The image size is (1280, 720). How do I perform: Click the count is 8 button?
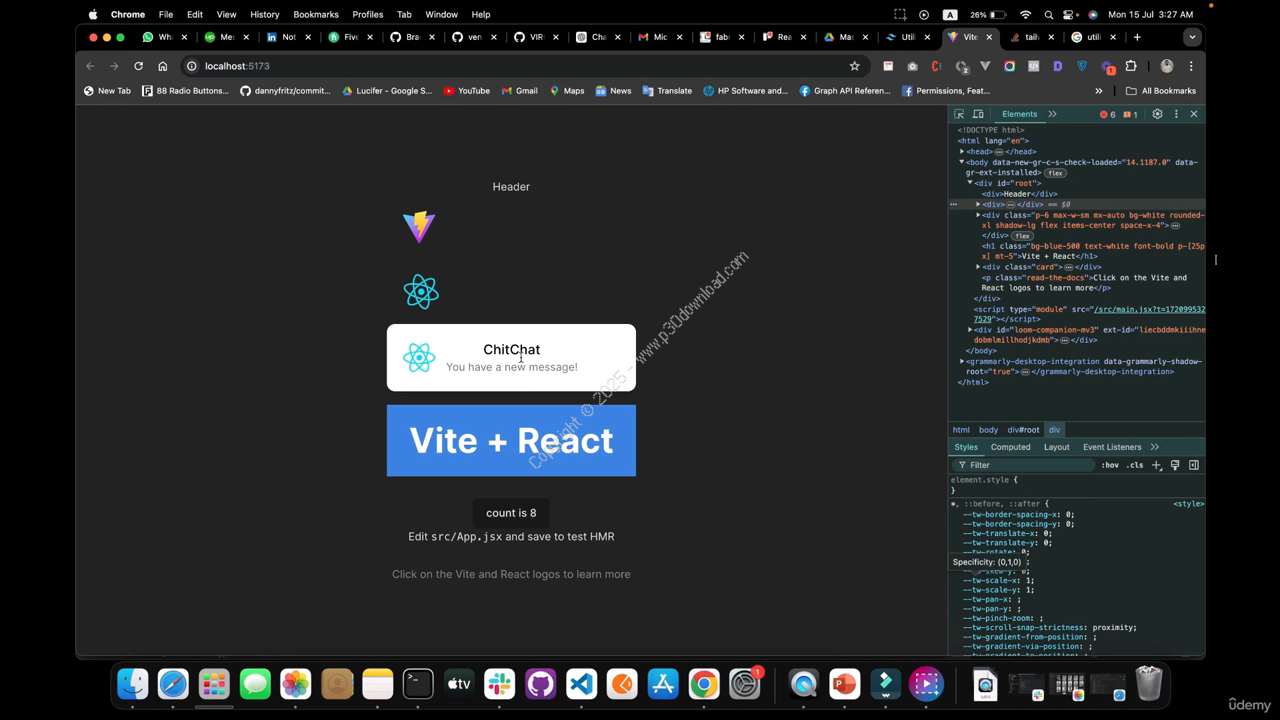[x=511, y=513]
